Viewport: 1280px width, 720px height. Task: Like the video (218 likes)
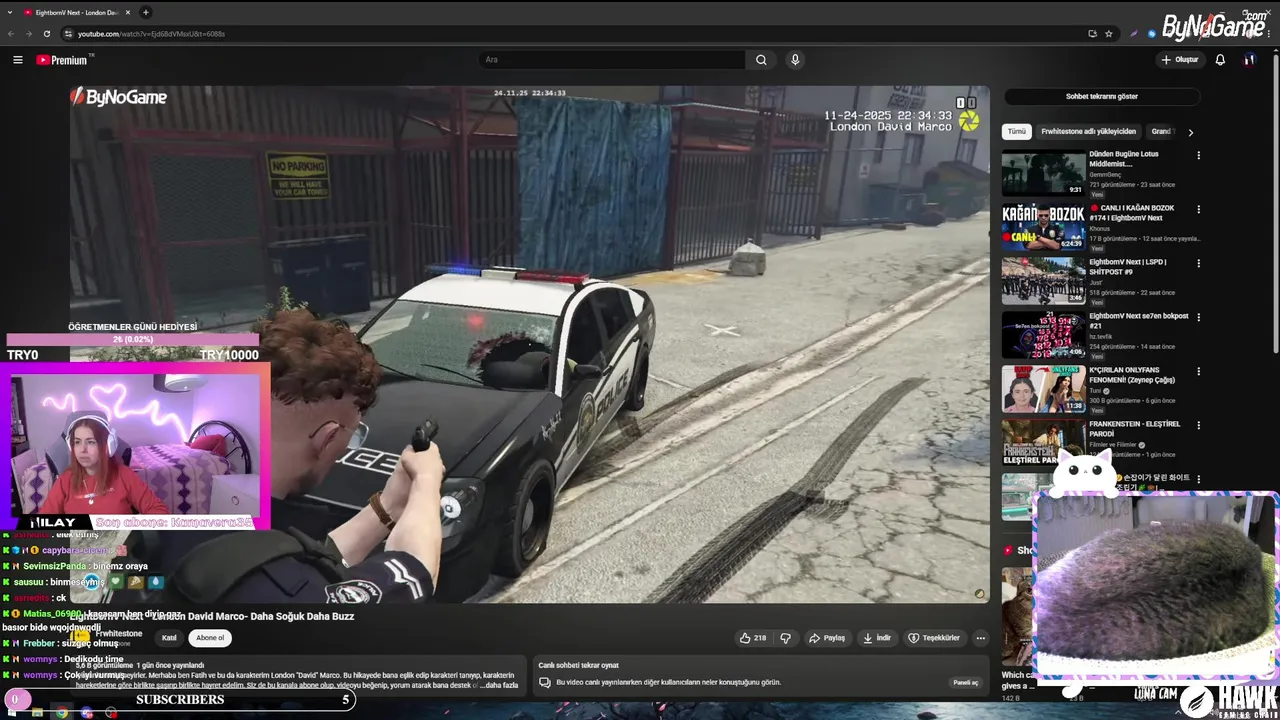[x=752, y=638]
